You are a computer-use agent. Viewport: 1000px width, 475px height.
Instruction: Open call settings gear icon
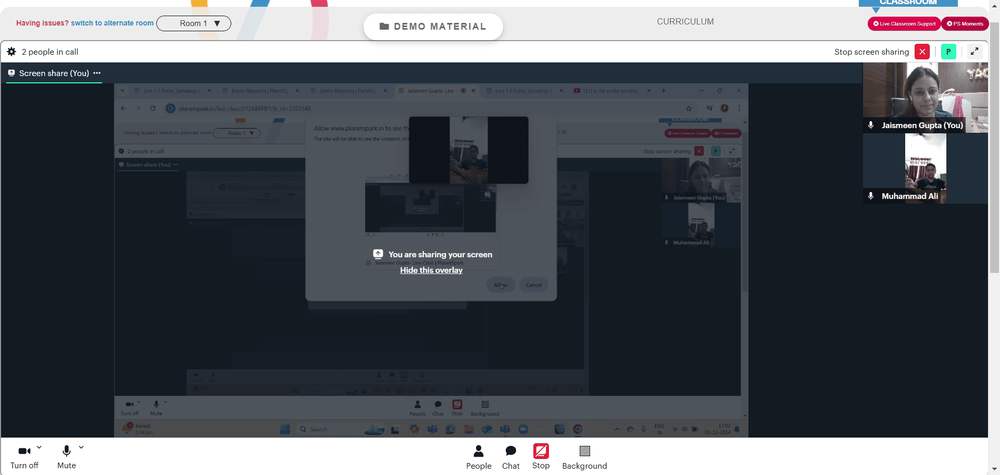coord(11,52)
